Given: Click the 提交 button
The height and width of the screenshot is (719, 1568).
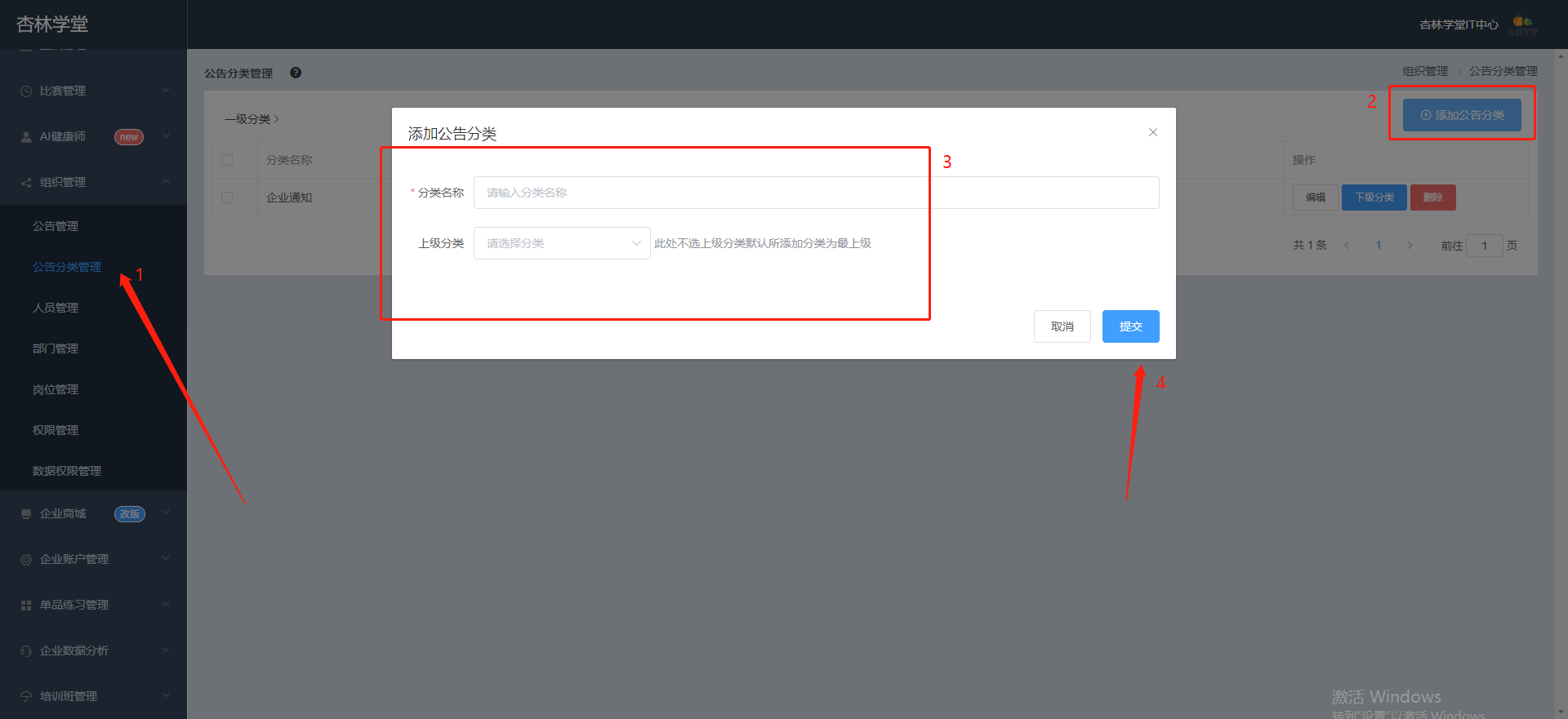Looking at the screenshot, I should pyautogui.click(x=1130, y=326).
